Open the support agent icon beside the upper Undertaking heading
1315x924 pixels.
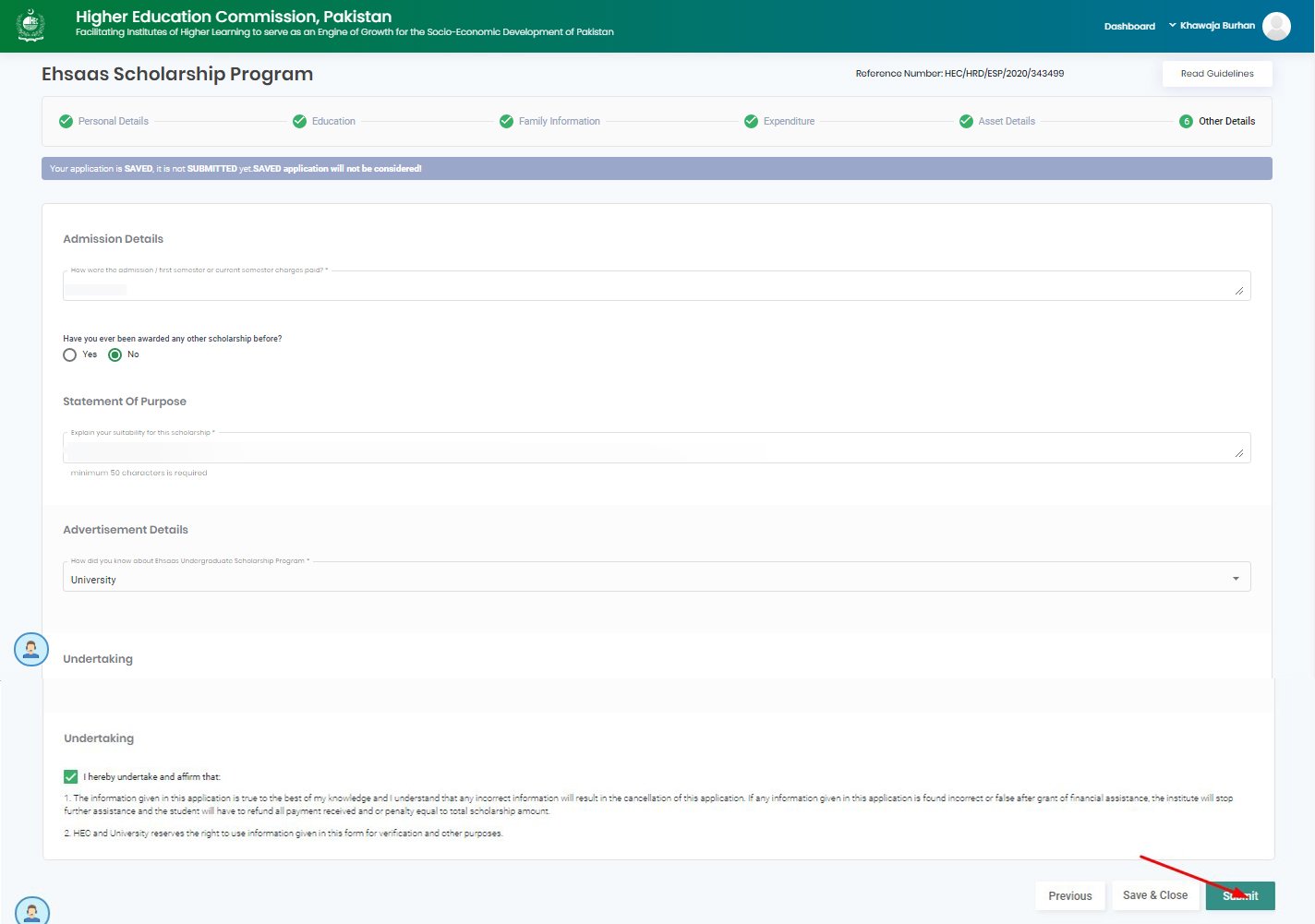point(31,649)
